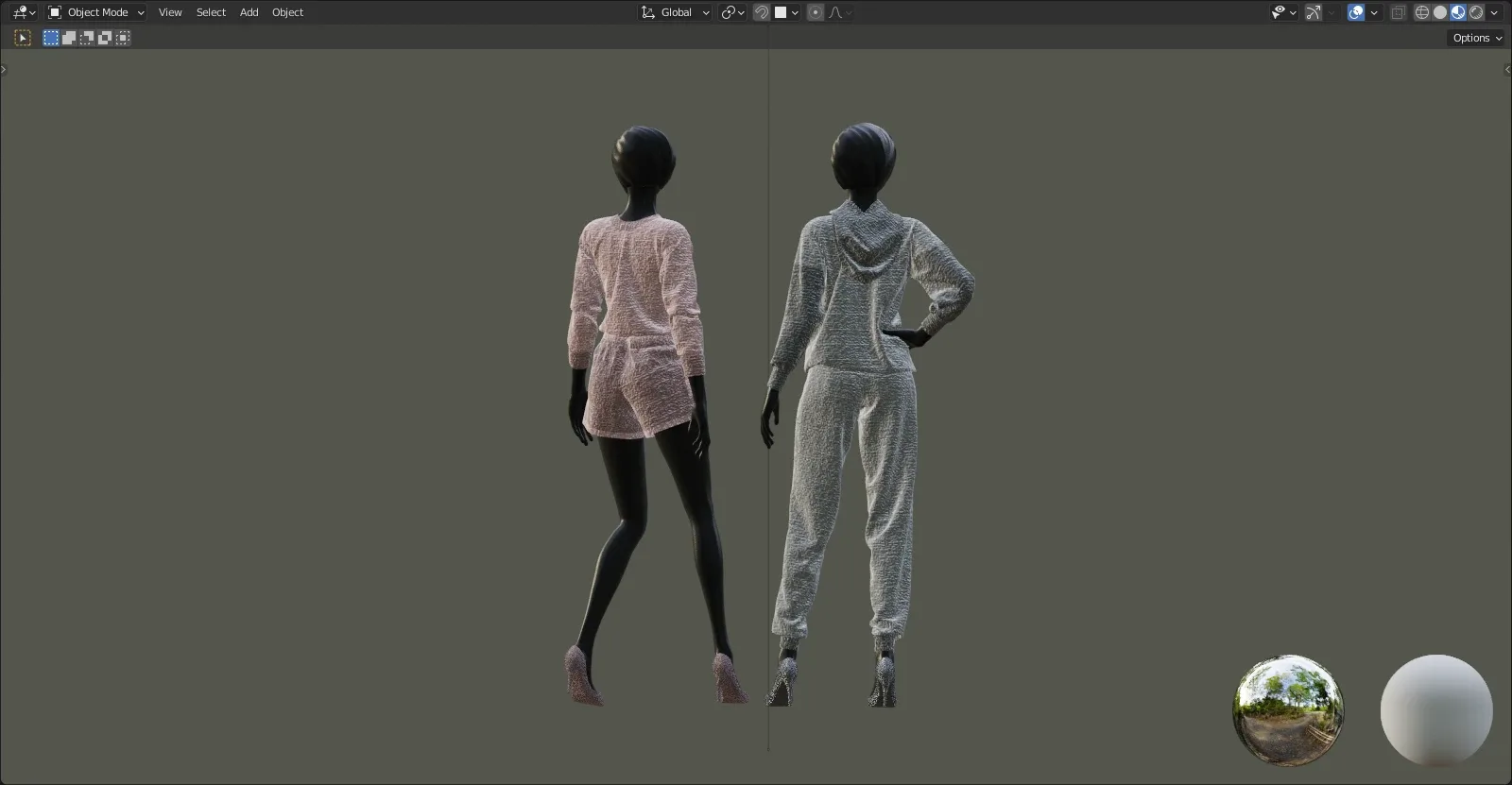Expand the left toolbar arrow

click(4, 69)
